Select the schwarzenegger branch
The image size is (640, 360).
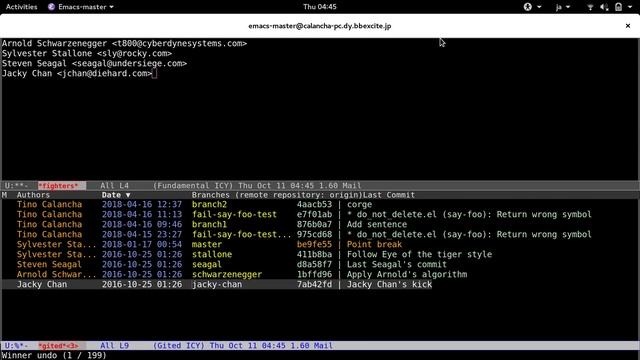tap(227, 274)
